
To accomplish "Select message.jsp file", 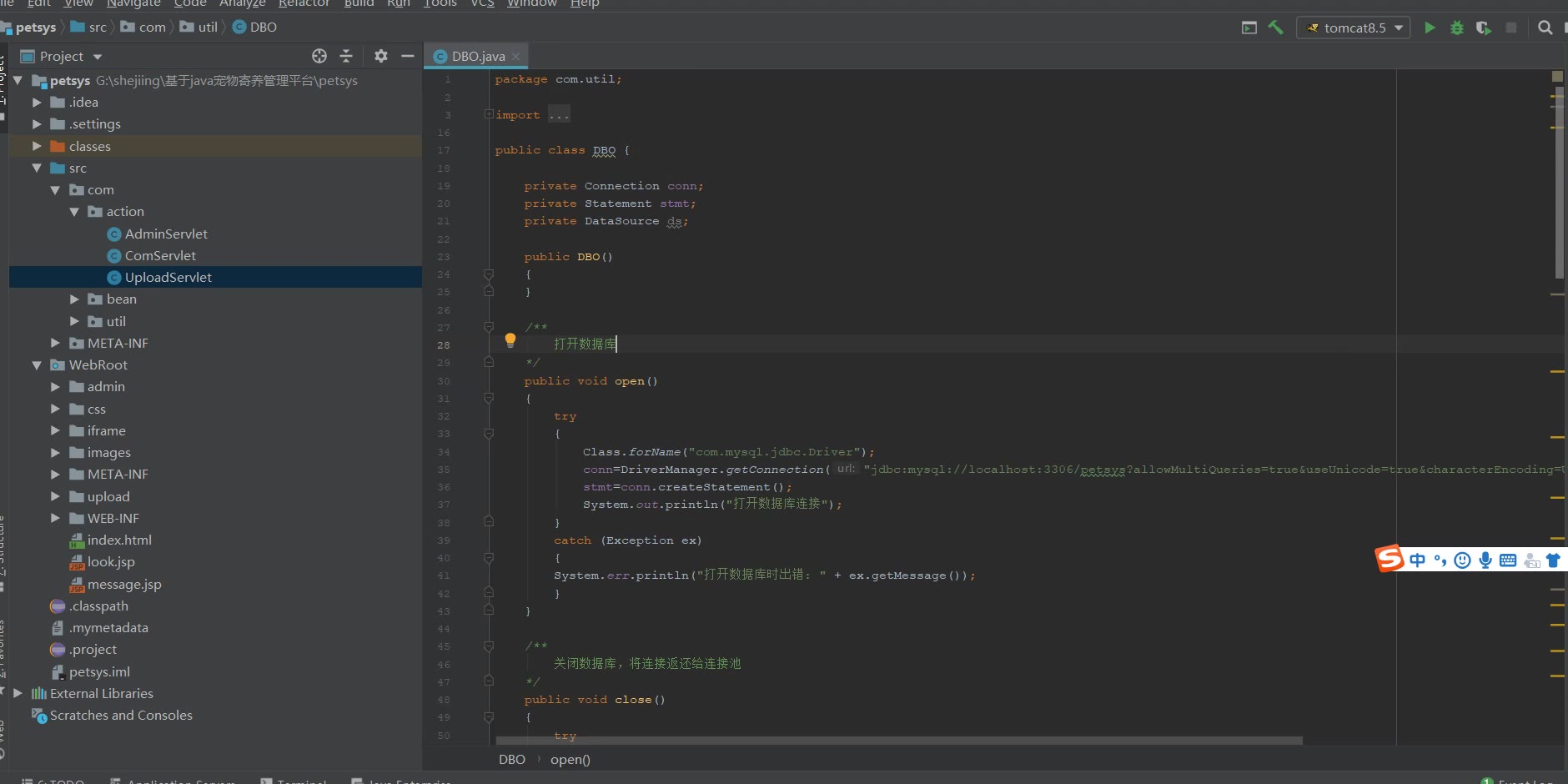I will click(124, 584).
